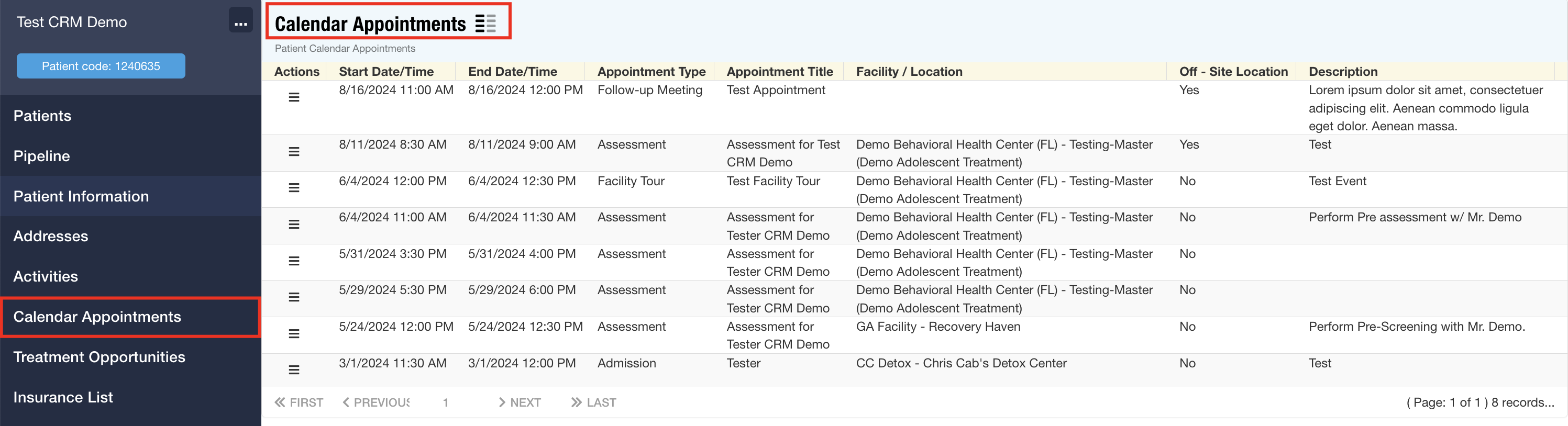Go to Pipeline section
This screenshot has height=426, width=1568.
(x=41, y=156)
